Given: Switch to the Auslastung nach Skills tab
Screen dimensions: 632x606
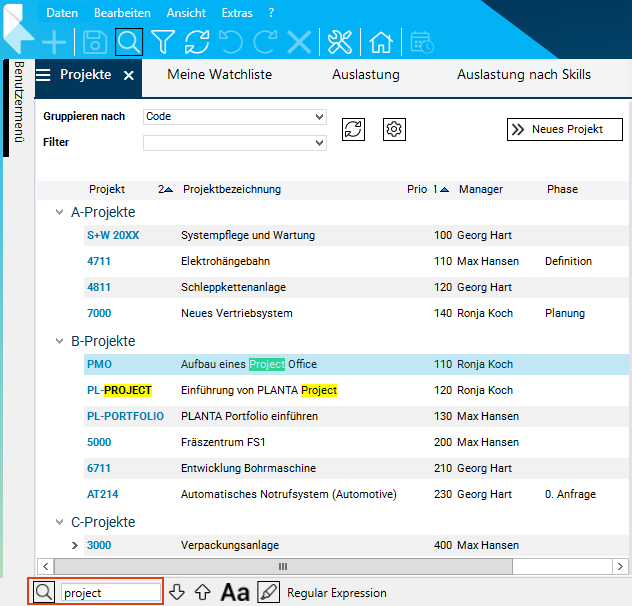Looking at the screenshot, I should [523, 75].
